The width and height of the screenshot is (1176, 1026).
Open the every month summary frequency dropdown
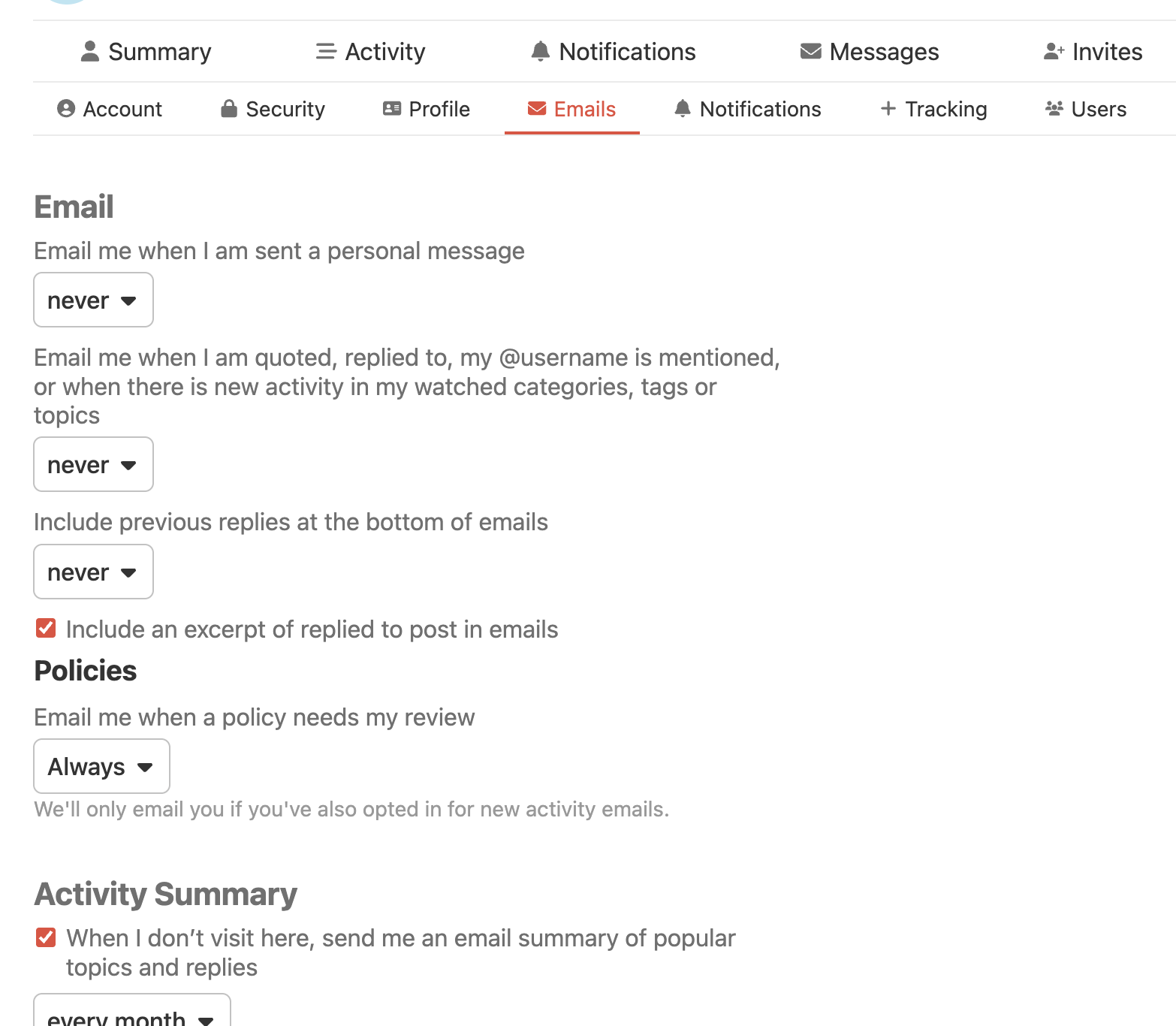(x=132, y=1011)
